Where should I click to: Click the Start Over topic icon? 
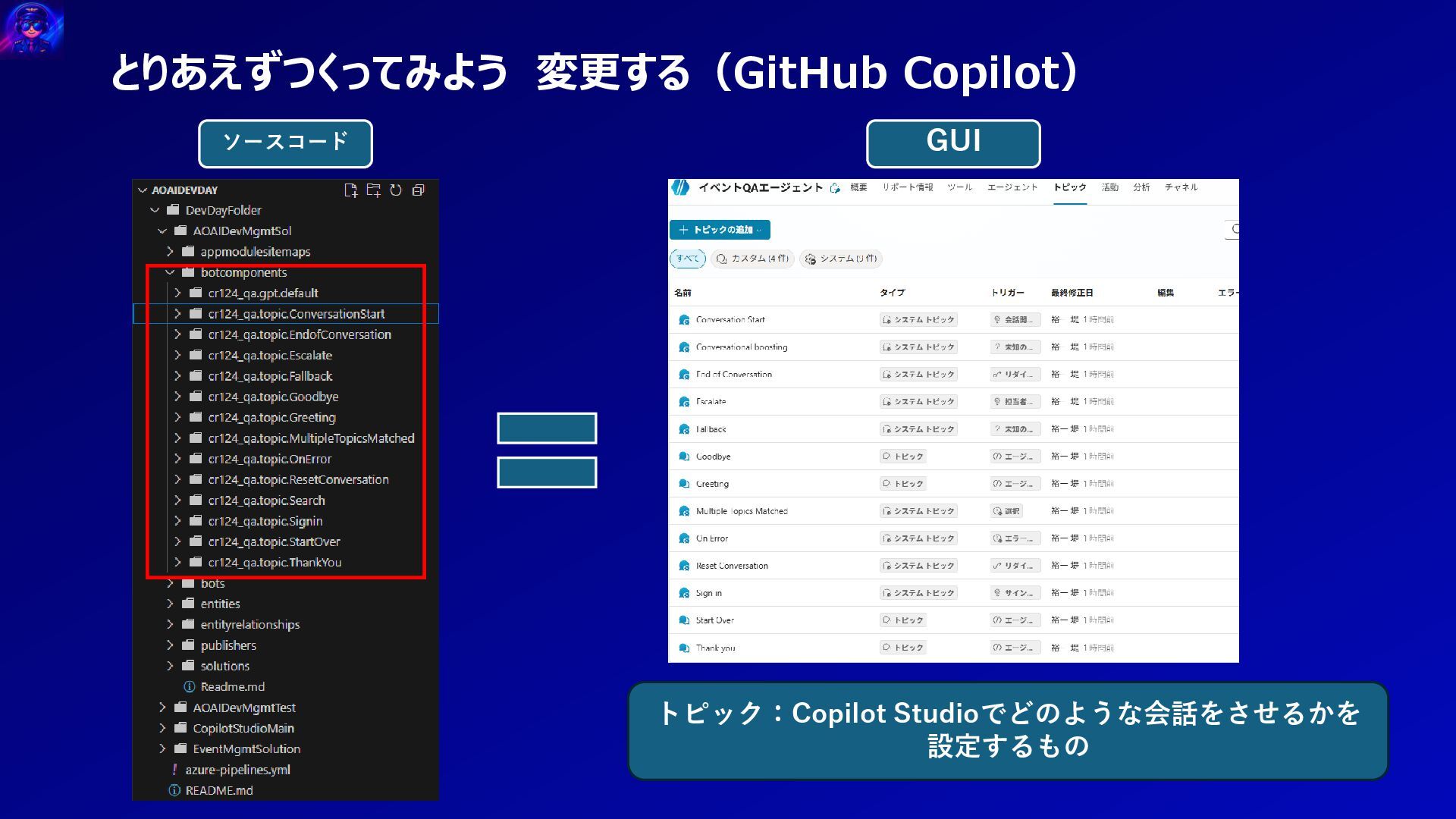684,620
